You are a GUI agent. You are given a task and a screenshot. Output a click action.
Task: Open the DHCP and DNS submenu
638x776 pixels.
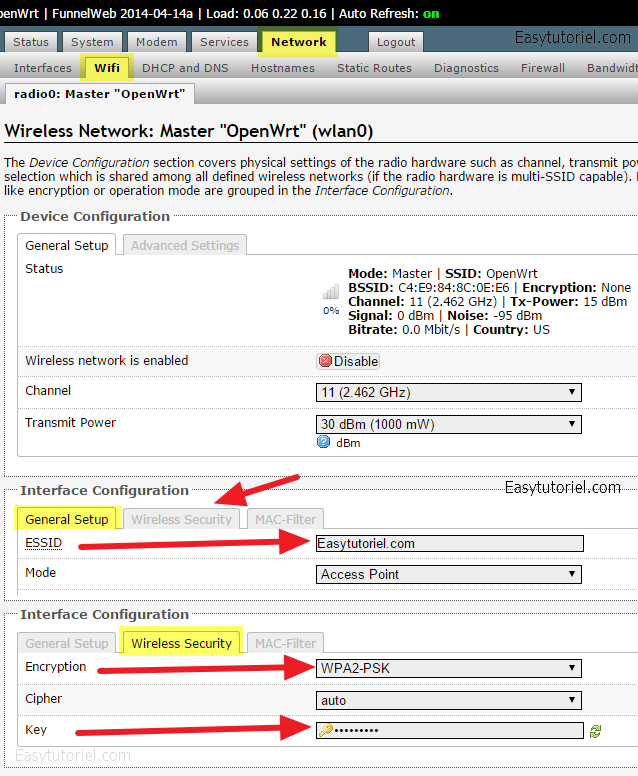[x=185, y=68]
